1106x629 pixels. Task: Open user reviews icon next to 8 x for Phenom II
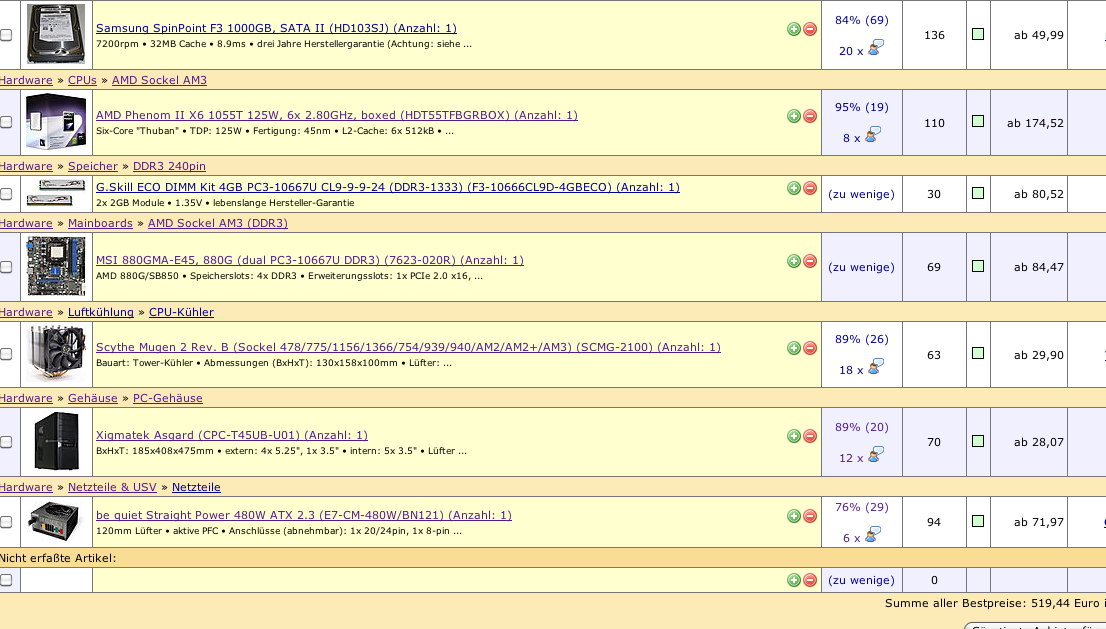(873, 135)
